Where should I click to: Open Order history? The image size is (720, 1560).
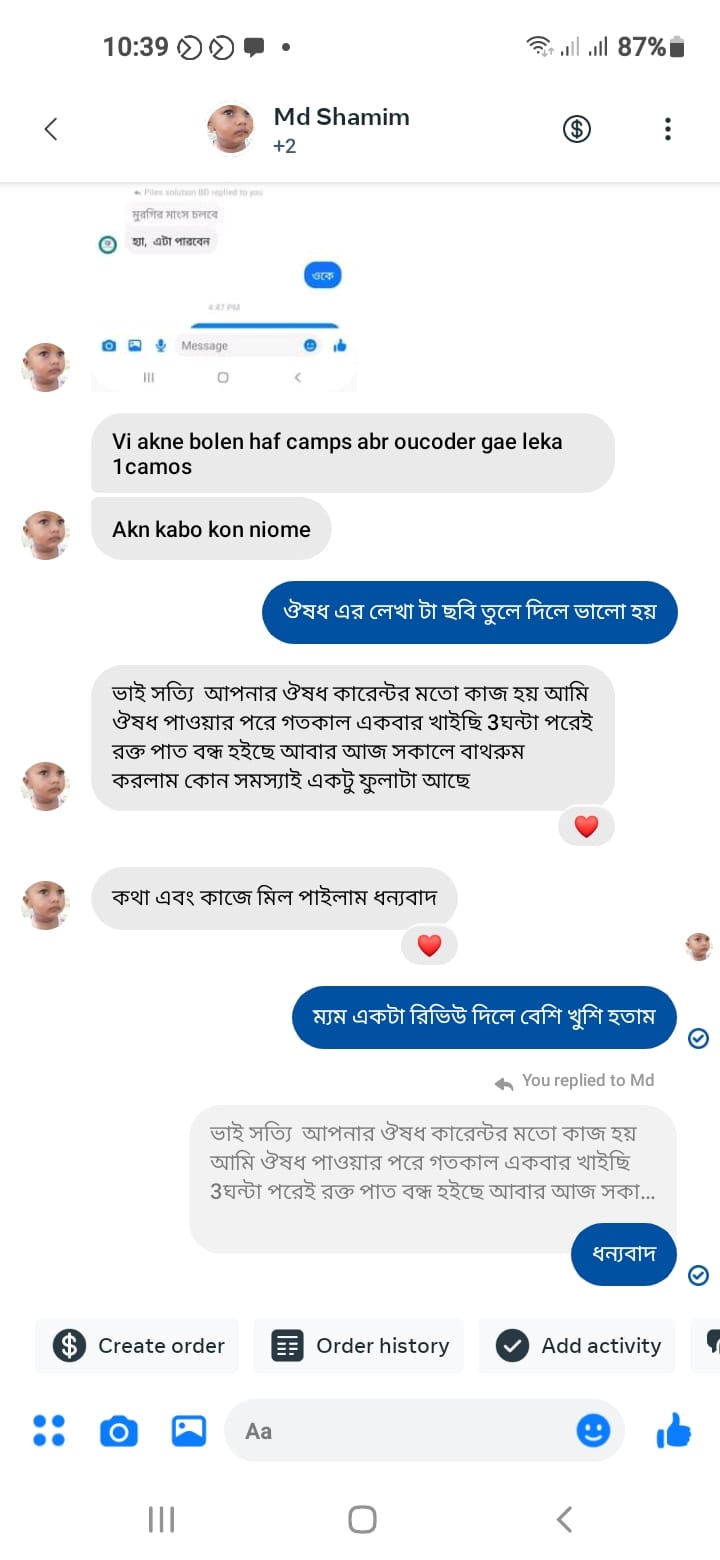pos(361,1346)
